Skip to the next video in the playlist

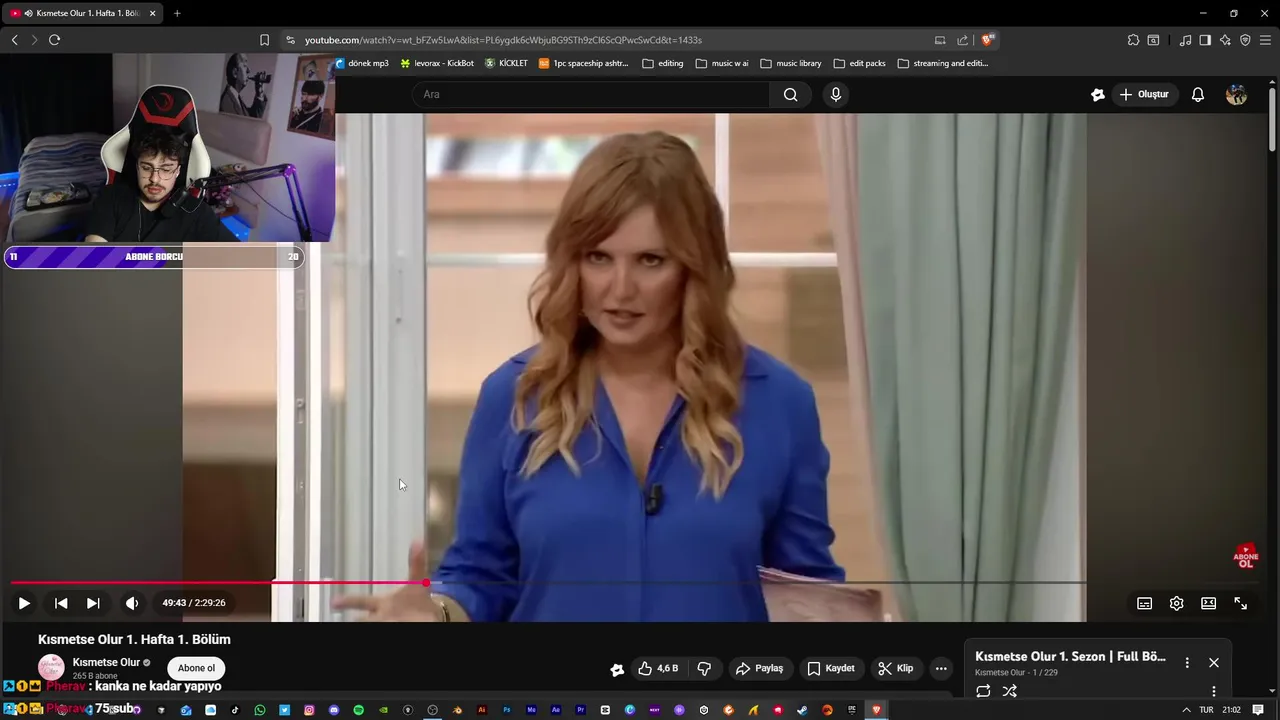click(93, 603)
